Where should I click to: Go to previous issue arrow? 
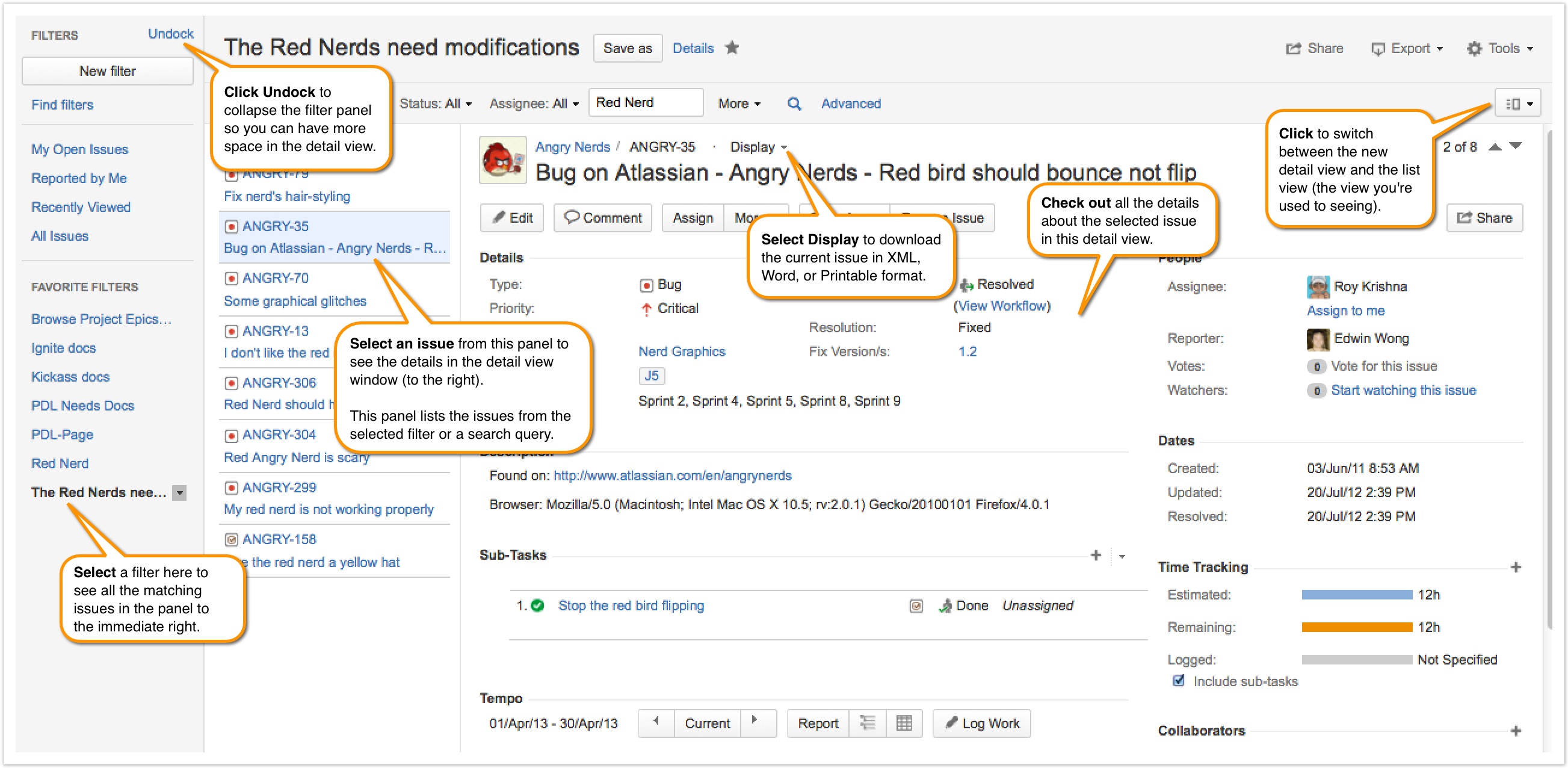(x=1495, y=147)
